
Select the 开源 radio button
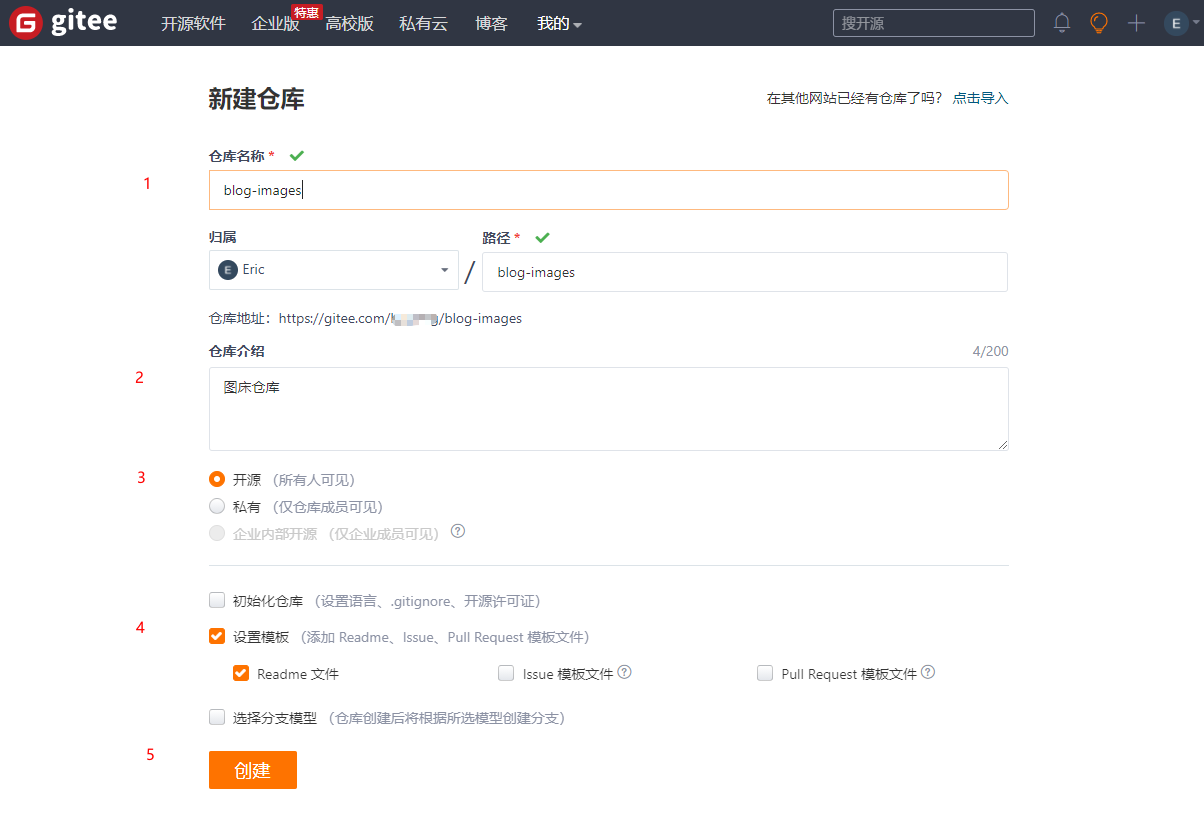(217, 479)
